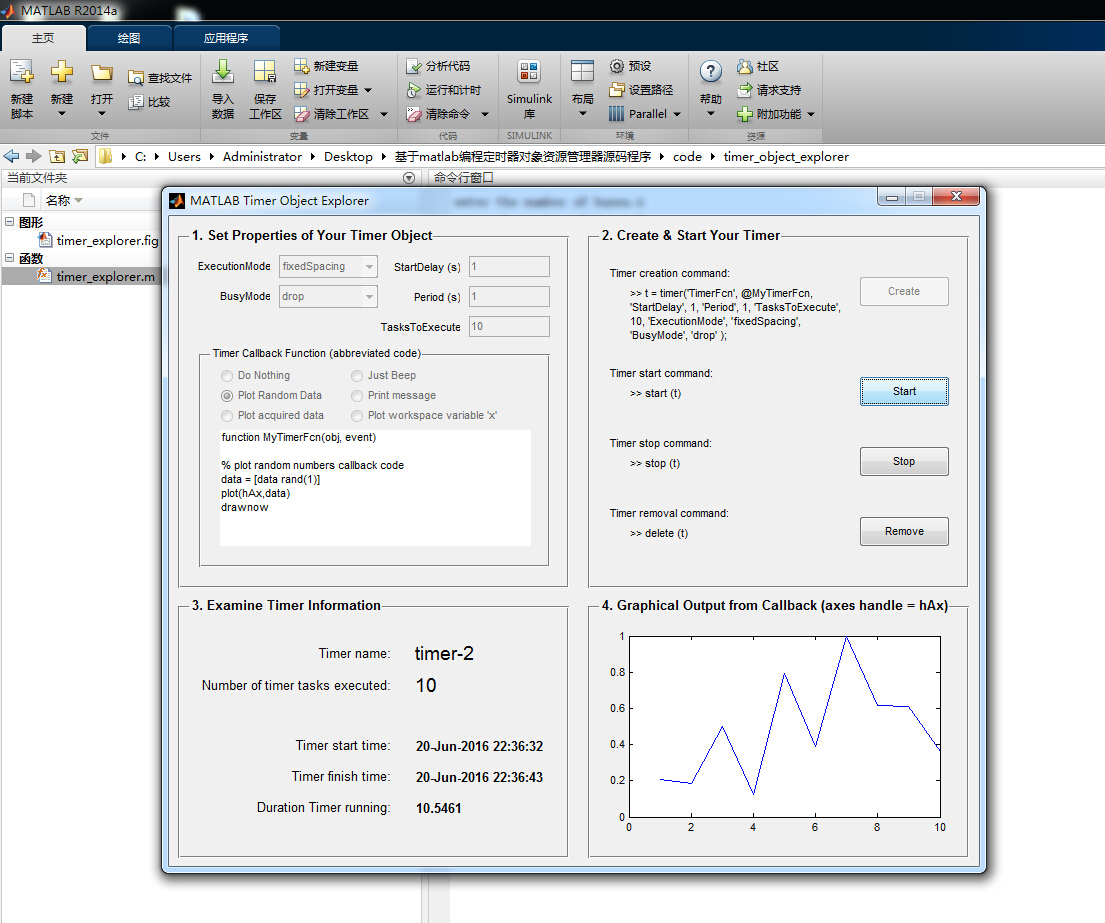This screenshot has width=1105, height=923.
Task: Click the 新建变量 (New Variable) icon
Action: click(302, 66)
